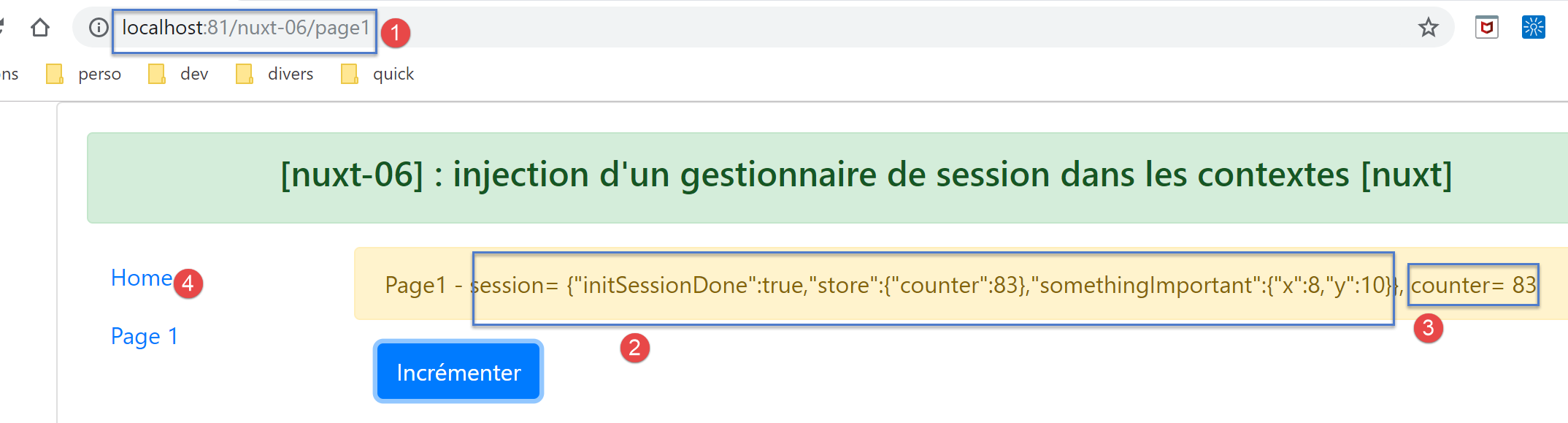Click the green [nuxt-06] title banner
This screenshot has width=1568, height=423.
[x=866, y=175]
